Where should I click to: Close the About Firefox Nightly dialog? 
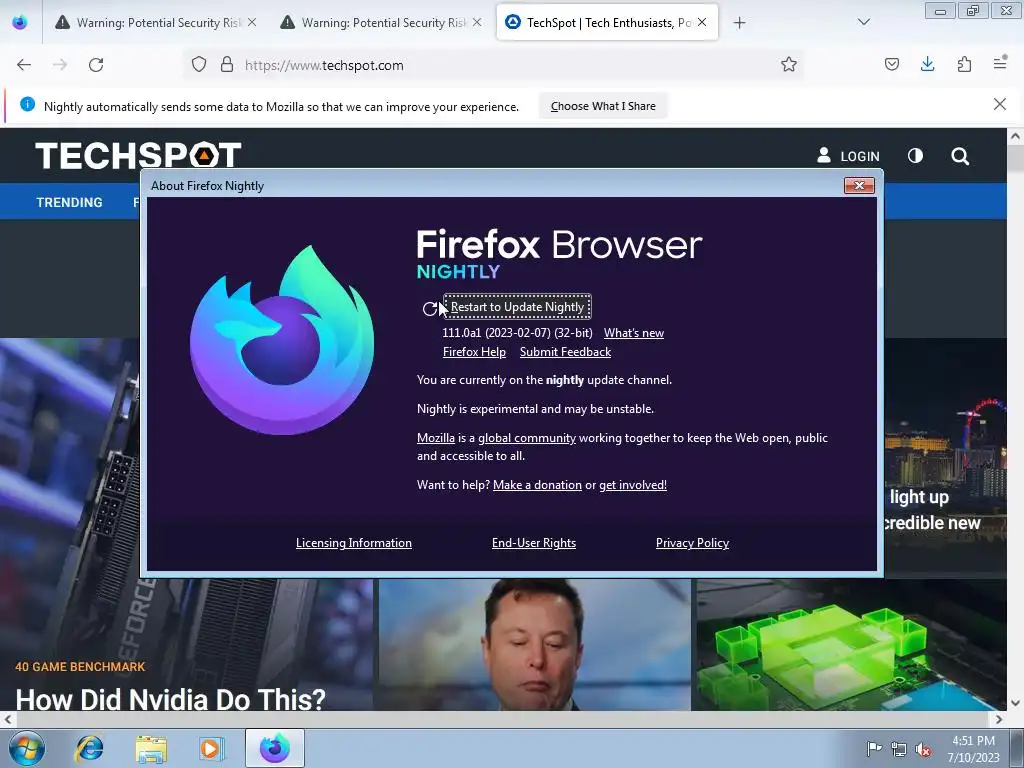tap(859, 185)
